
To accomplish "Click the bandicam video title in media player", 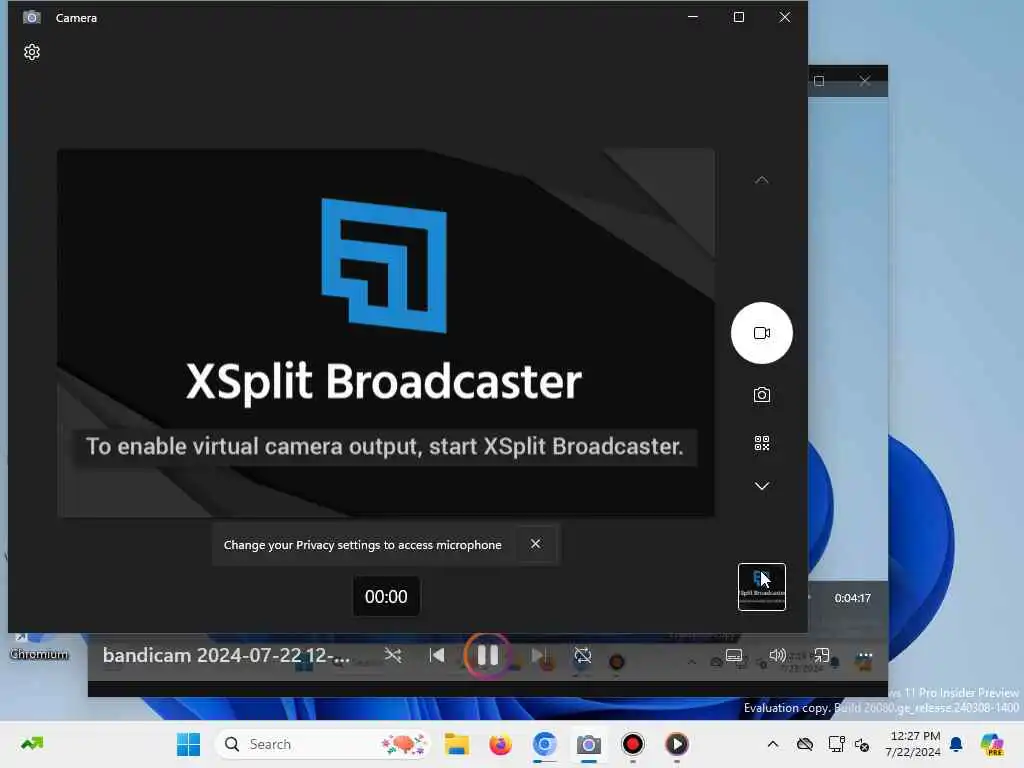I will tap(226, 655).
